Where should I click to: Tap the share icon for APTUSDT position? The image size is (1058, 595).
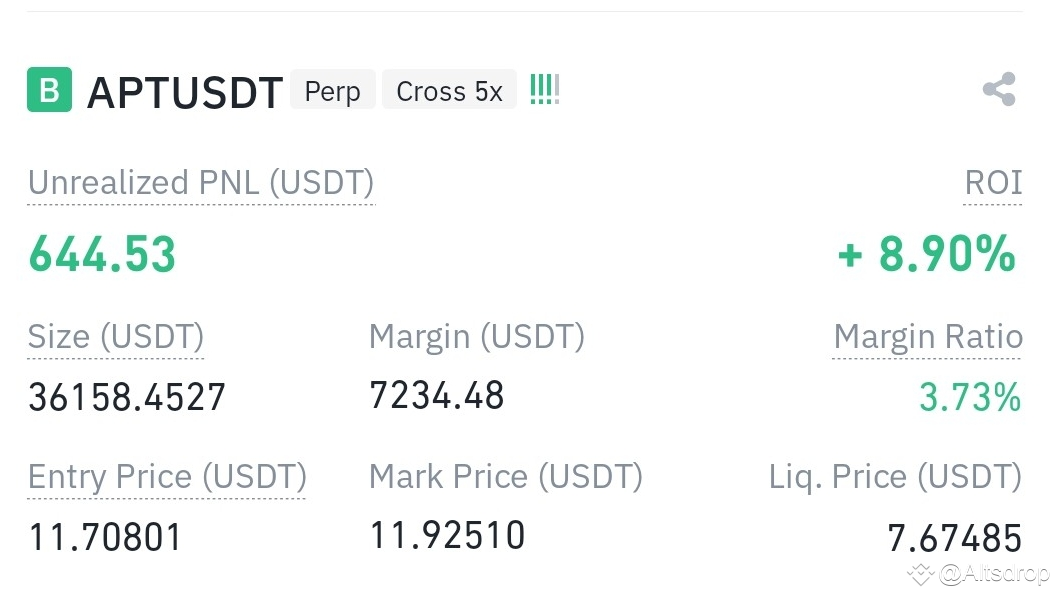pos(999,89)
